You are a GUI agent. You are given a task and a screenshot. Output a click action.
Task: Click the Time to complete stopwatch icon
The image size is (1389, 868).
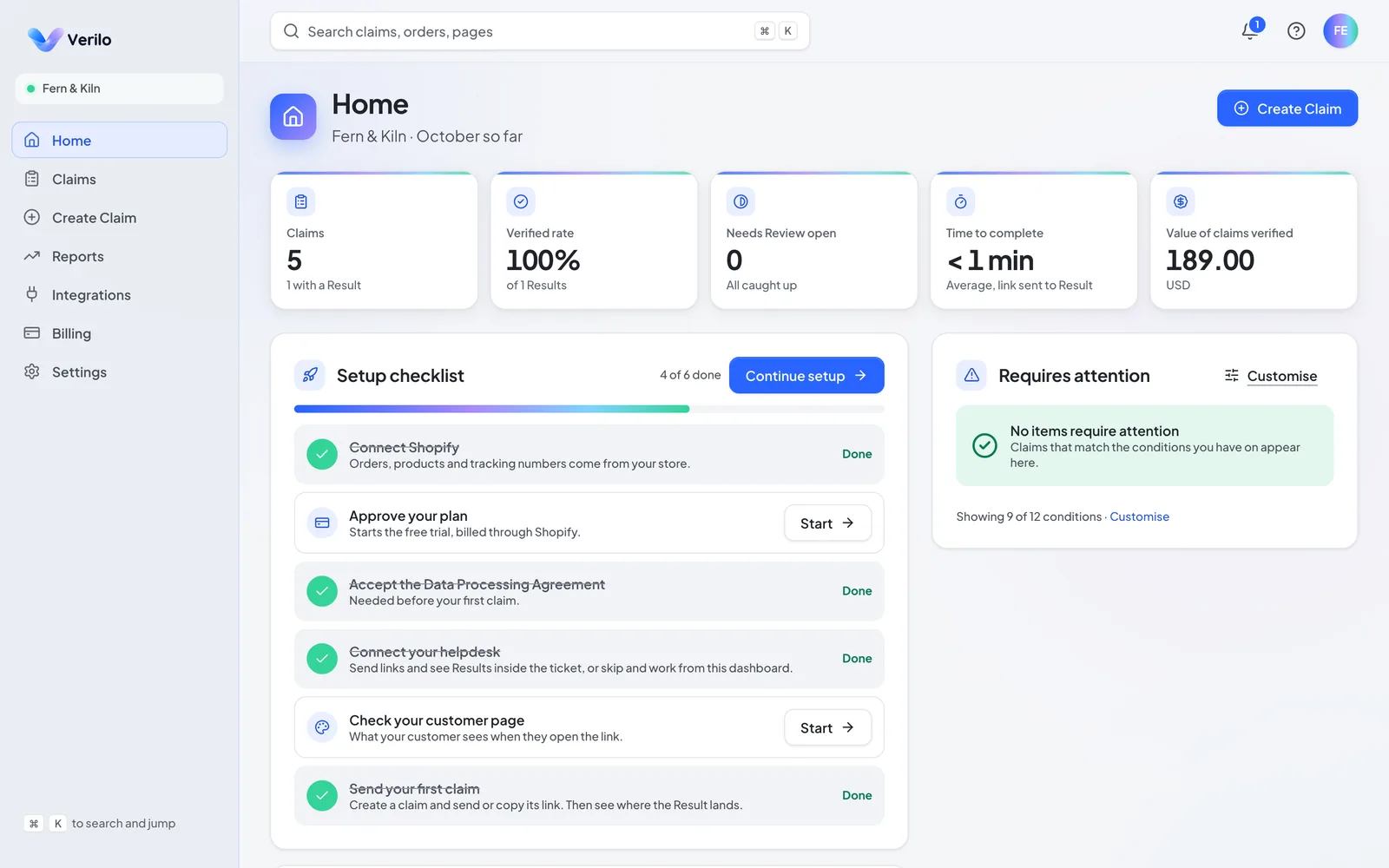click(960, 201)
